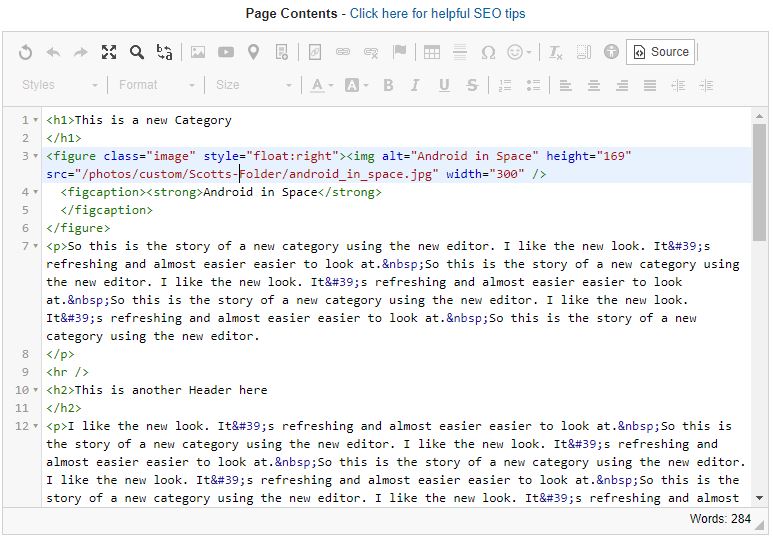Image resolution: width=773 pixels, height=538 pixels.
Task: Expand the font Size dropdown
Action: tap(254, 85)
